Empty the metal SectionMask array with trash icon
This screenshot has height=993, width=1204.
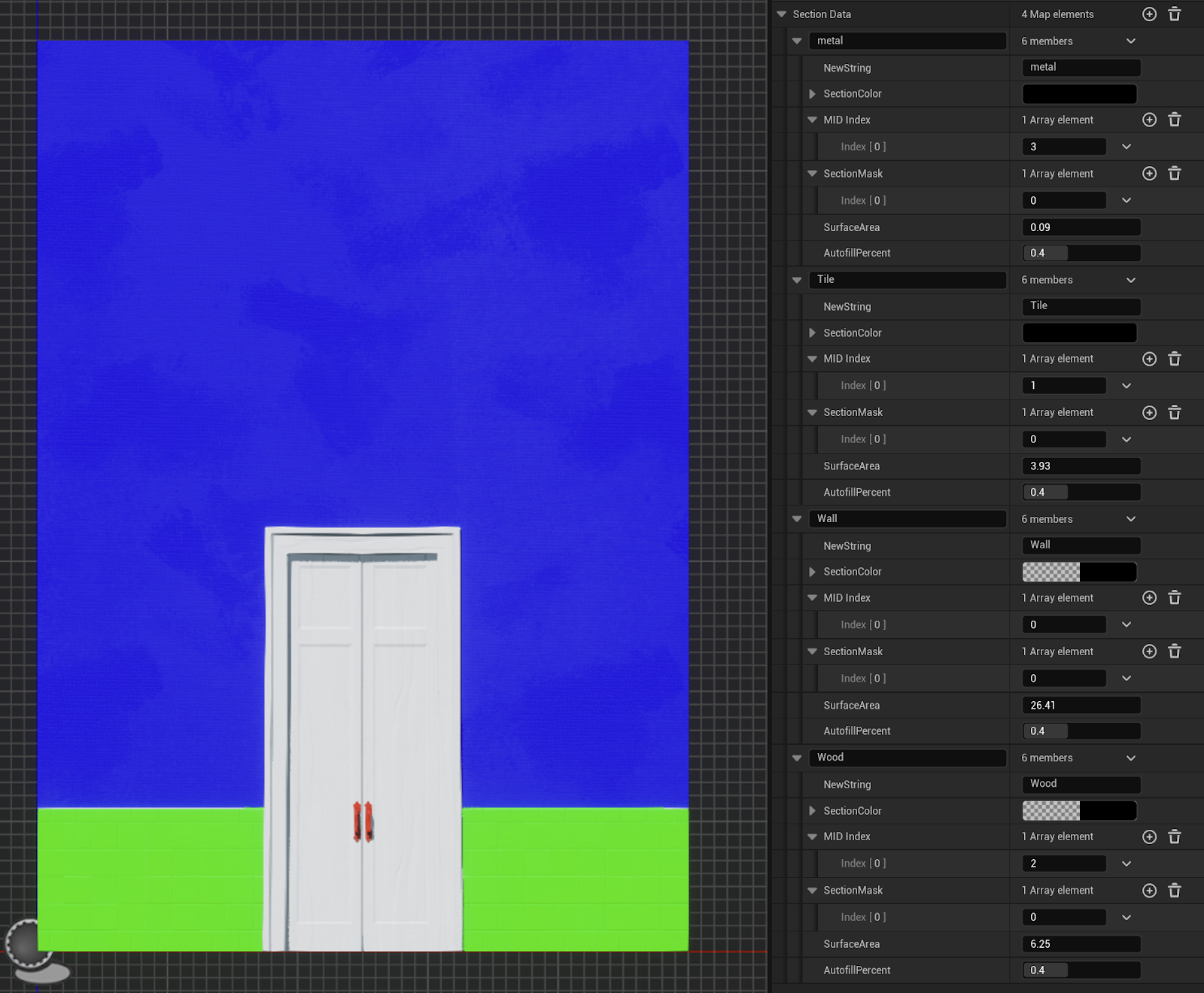pyautogui.click(x=1174, y=174)
